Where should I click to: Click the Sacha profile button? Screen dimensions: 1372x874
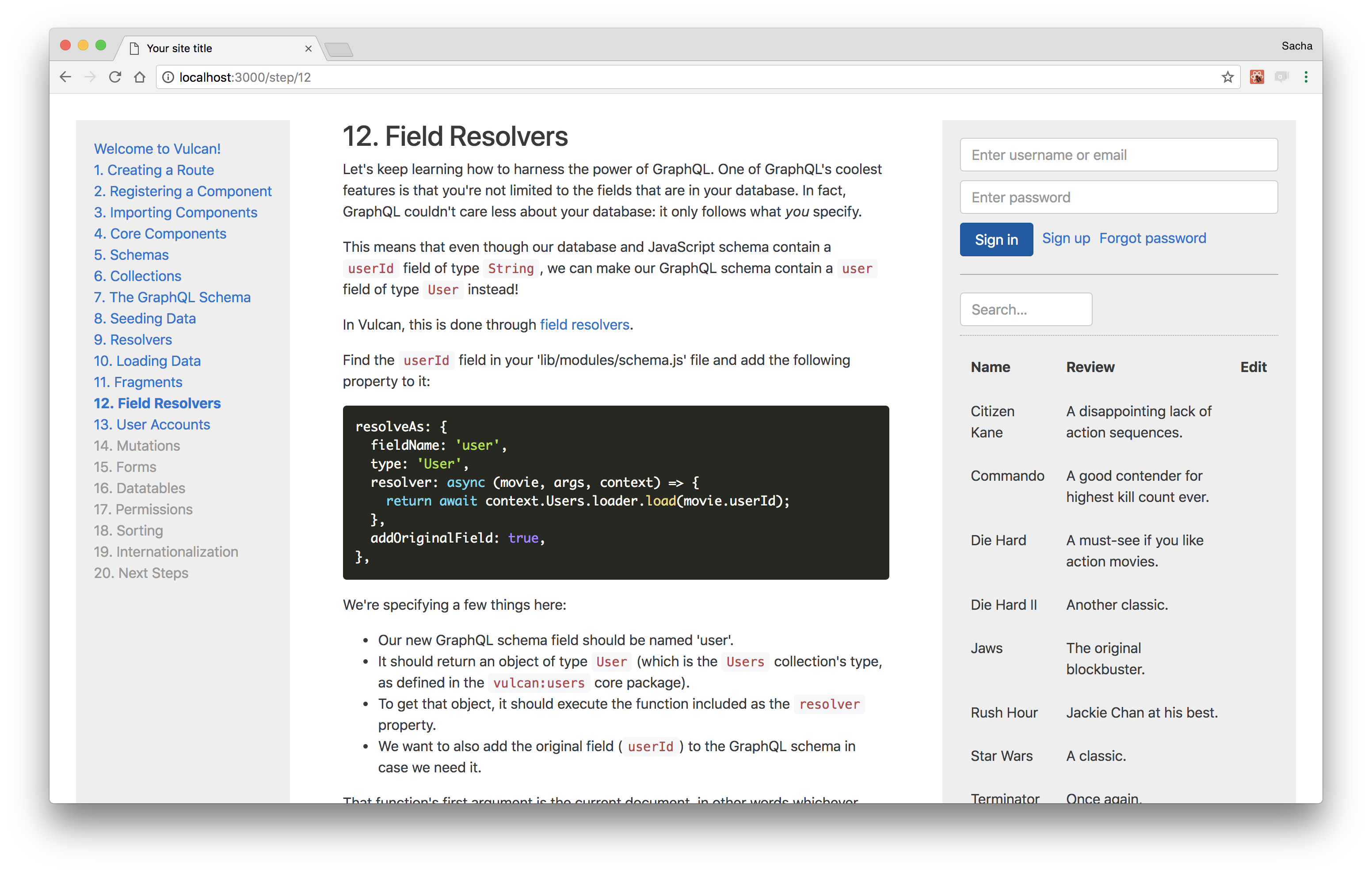[1297, 46]
